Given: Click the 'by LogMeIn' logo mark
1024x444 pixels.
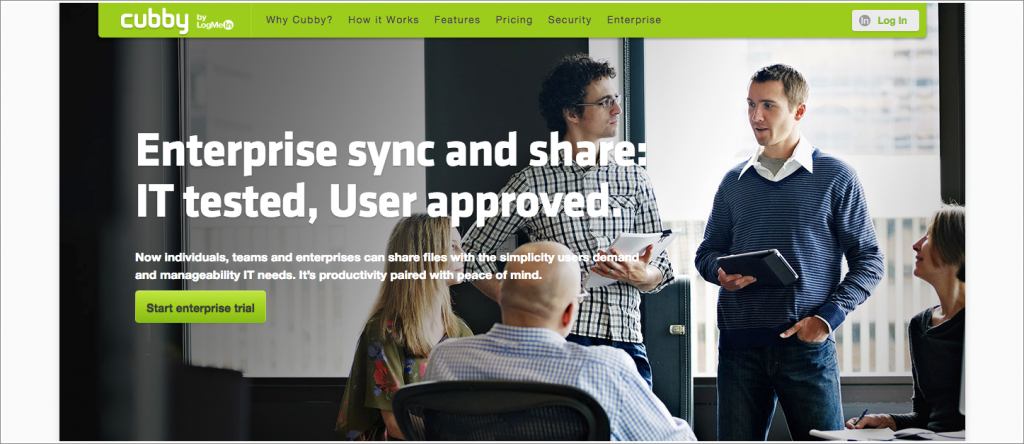Looking at the screenshot, I should (x=215, y=23).
